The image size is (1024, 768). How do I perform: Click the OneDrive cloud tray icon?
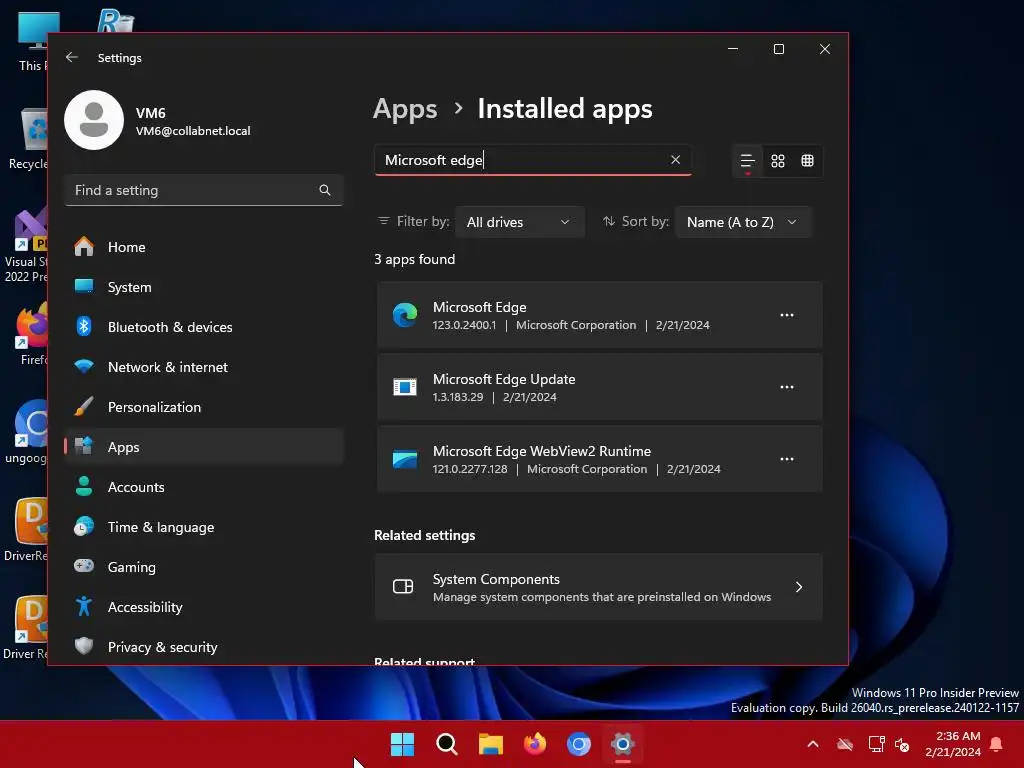[845, 744]
